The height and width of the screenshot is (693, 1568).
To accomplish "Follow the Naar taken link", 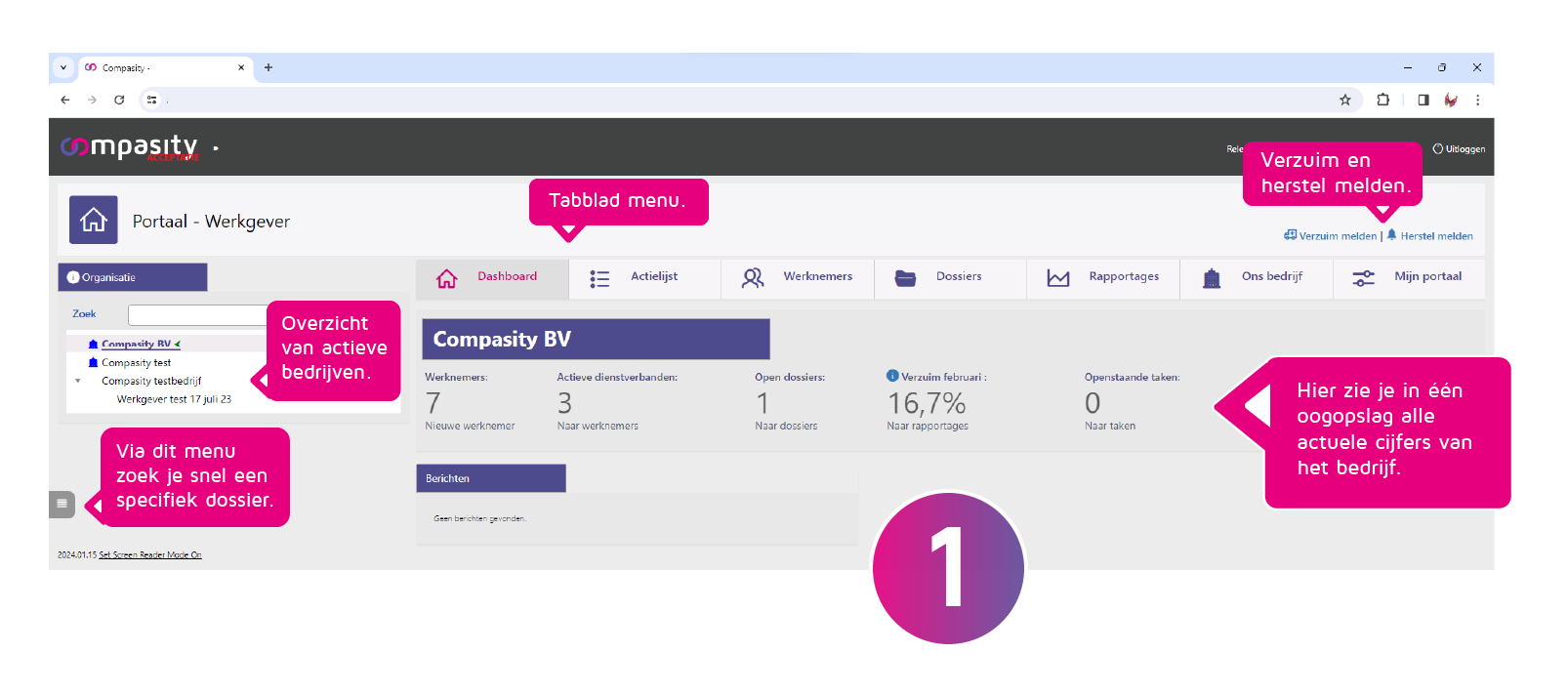I will click(1110, 426).
